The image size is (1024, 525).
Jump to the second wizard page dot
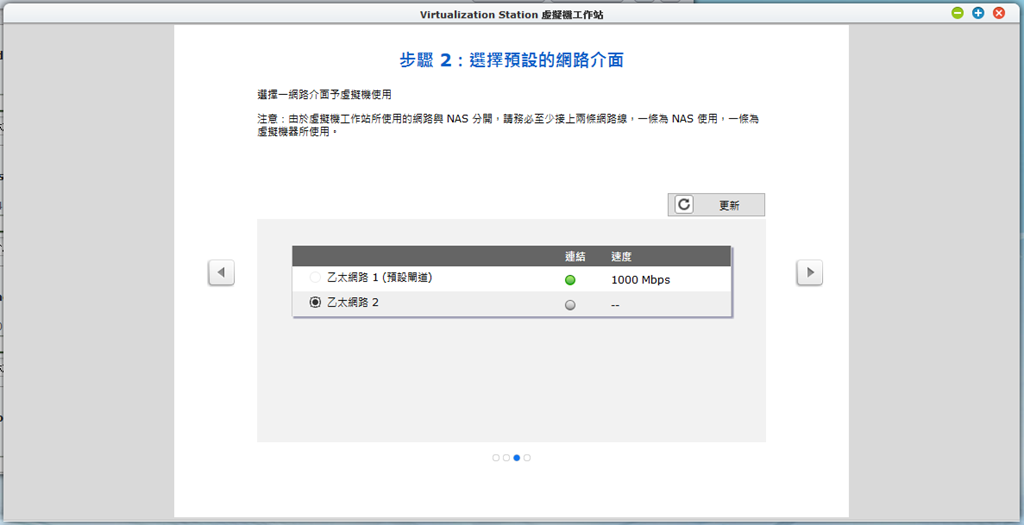(506, 458)
